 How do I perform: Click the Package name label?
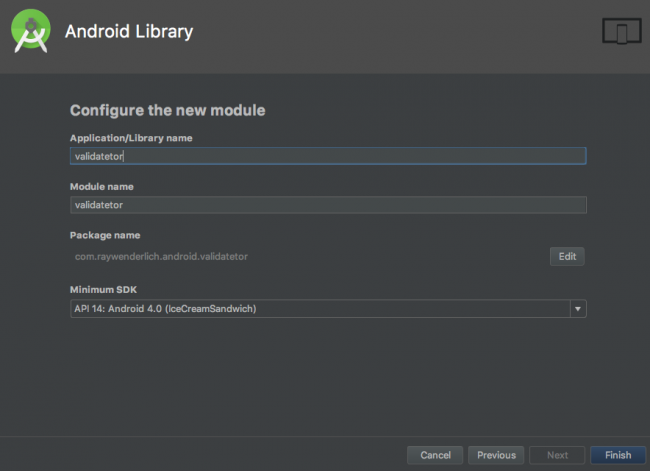pos(105,235)
